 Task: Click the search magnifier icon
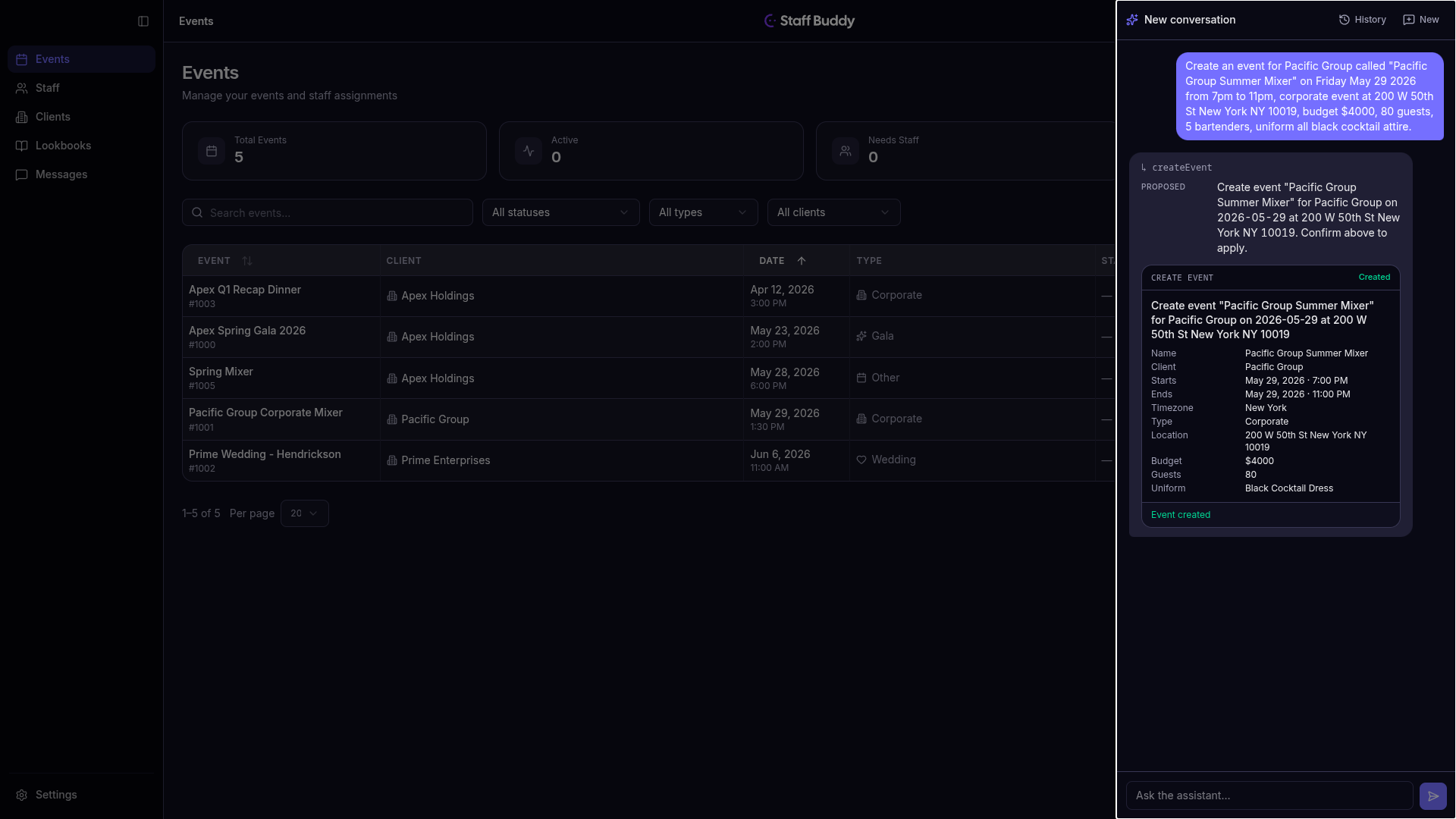tap(197, 212)
